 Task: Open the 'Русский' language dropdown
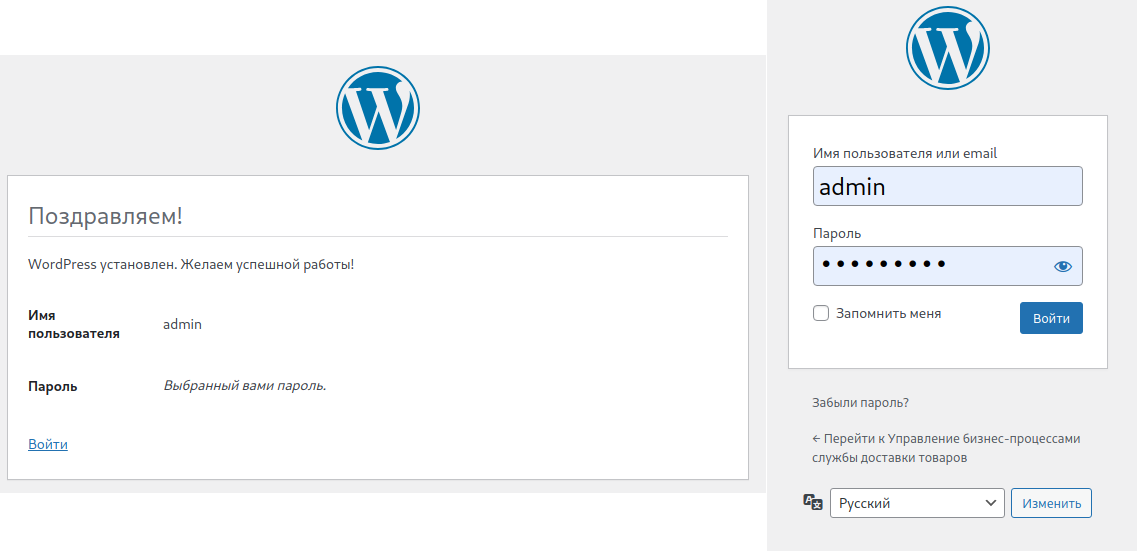[917, 503]
